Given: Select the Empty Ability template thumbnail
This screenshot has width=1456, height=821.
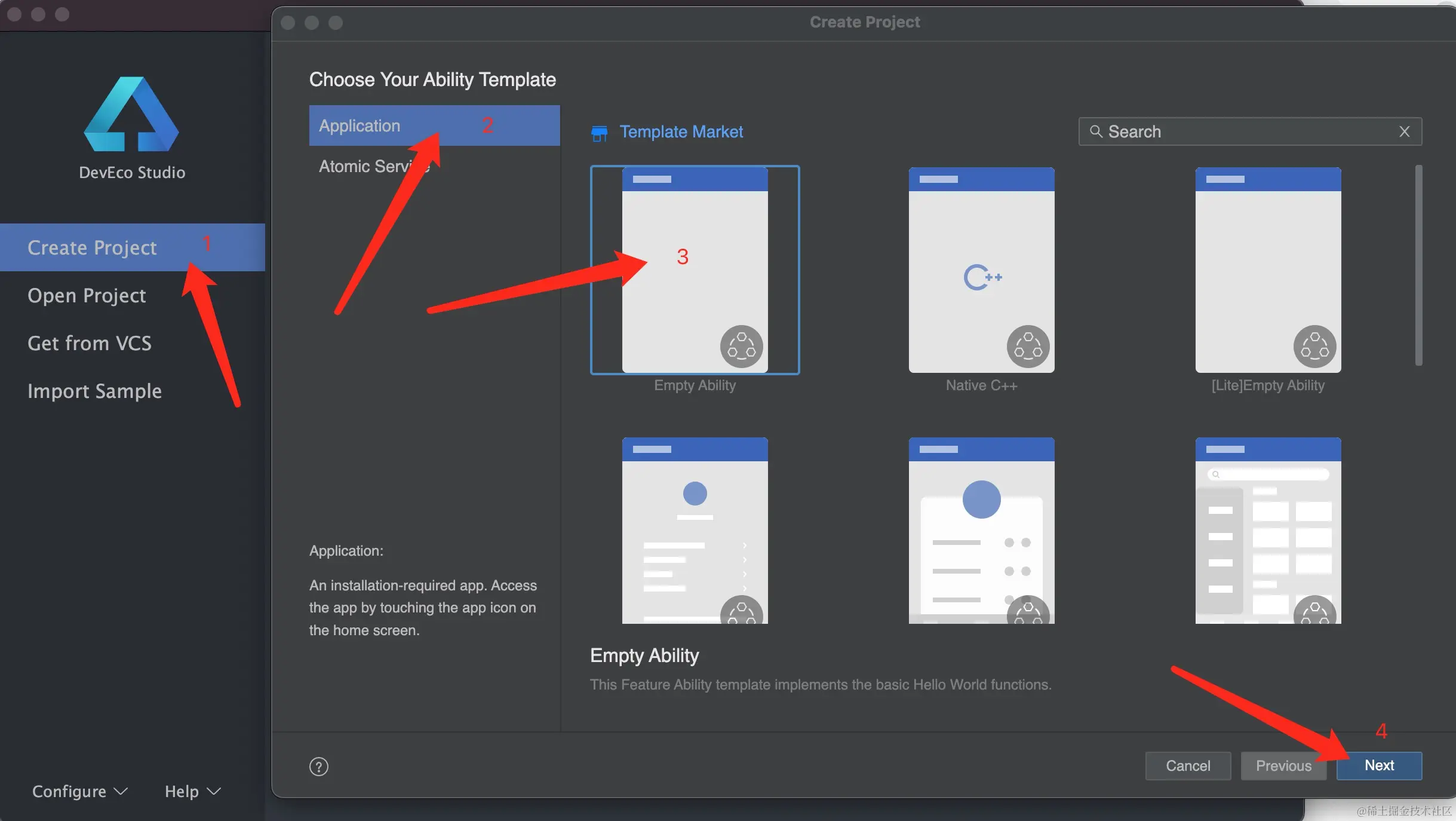Looking at the screenshot, I should [695, 270].
